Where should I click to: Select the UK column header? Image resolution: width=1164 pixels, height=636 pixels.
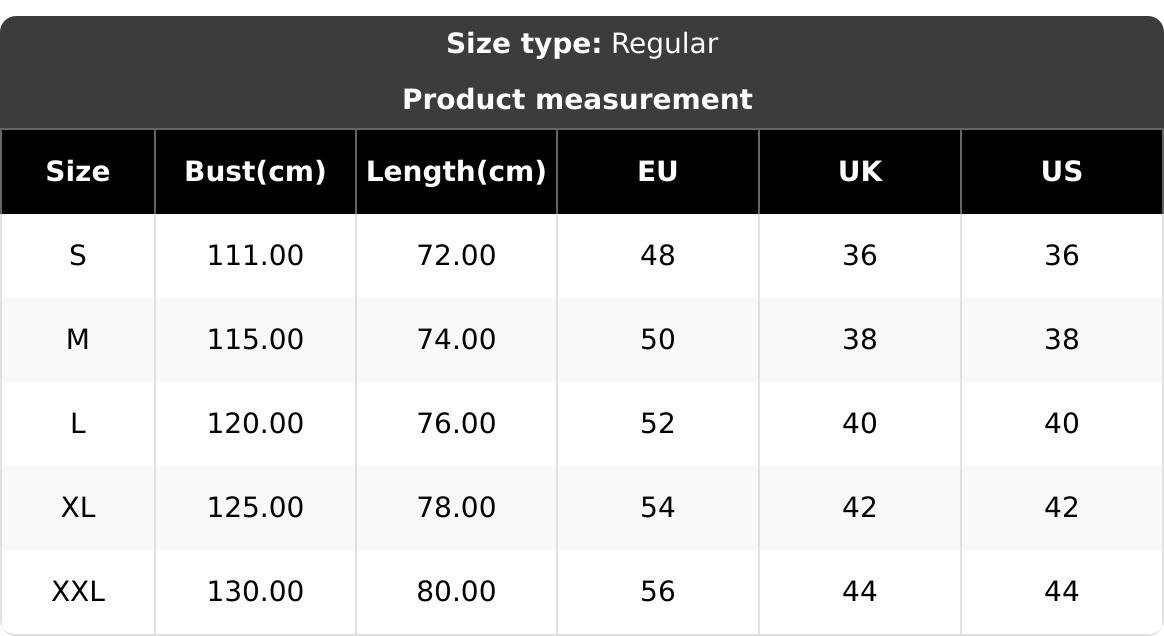tap(860, 172)
